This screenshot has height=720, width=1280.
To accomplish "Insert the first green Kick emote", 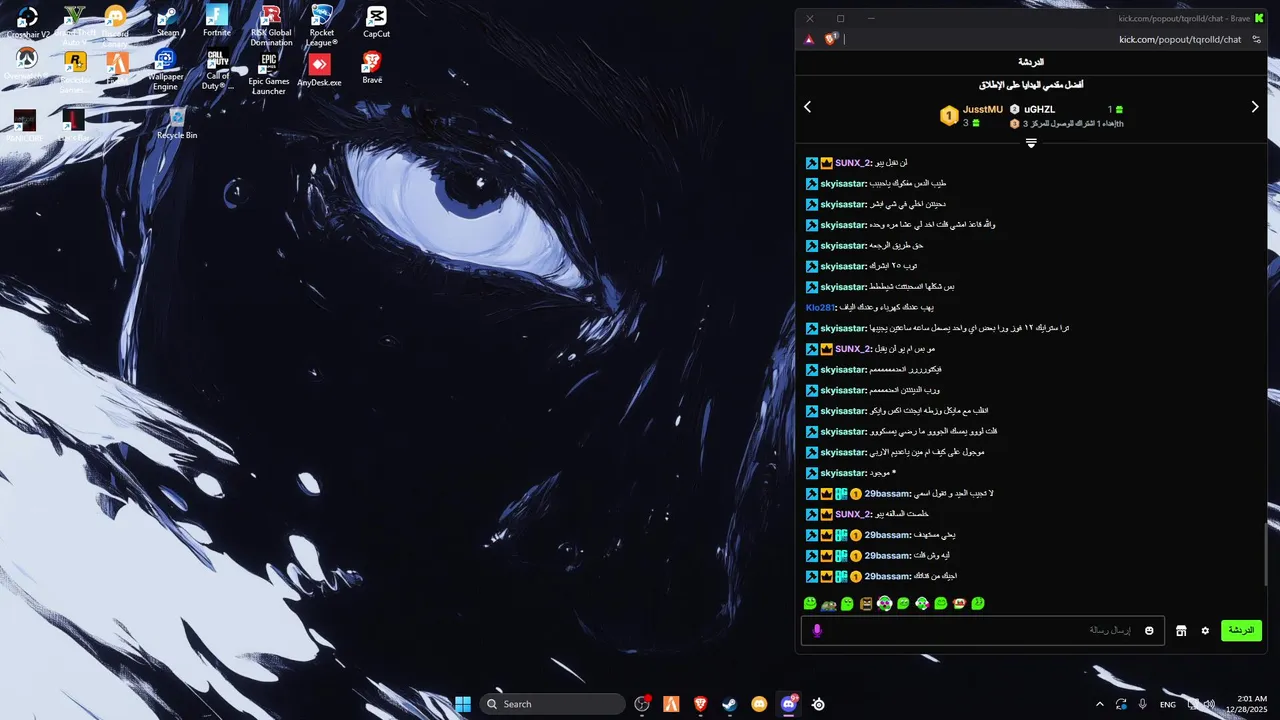I will coord(810,603).
